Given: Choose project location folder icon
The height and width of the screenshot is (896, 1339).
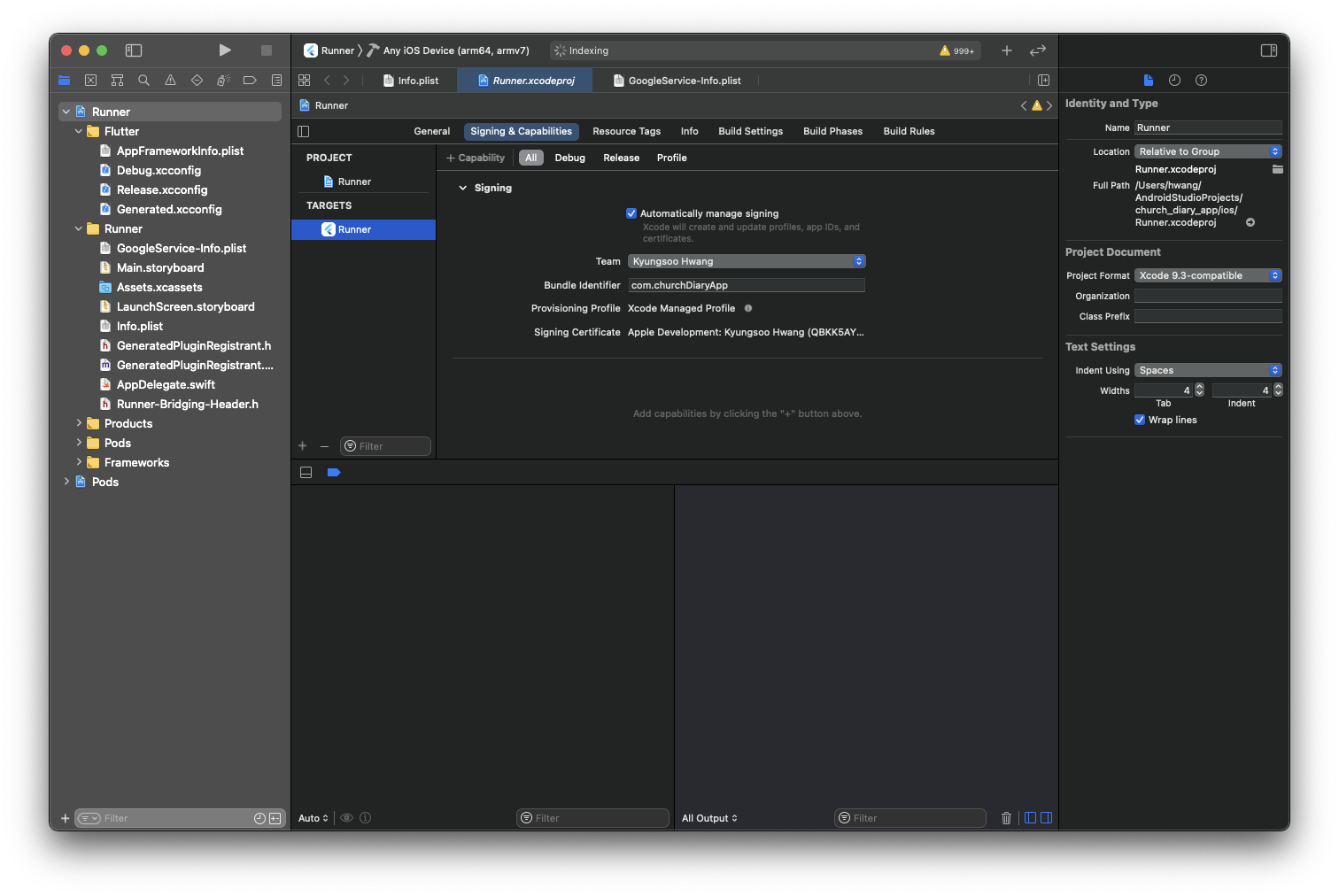Looking at the screenshot, I should tap(1278, 169).
